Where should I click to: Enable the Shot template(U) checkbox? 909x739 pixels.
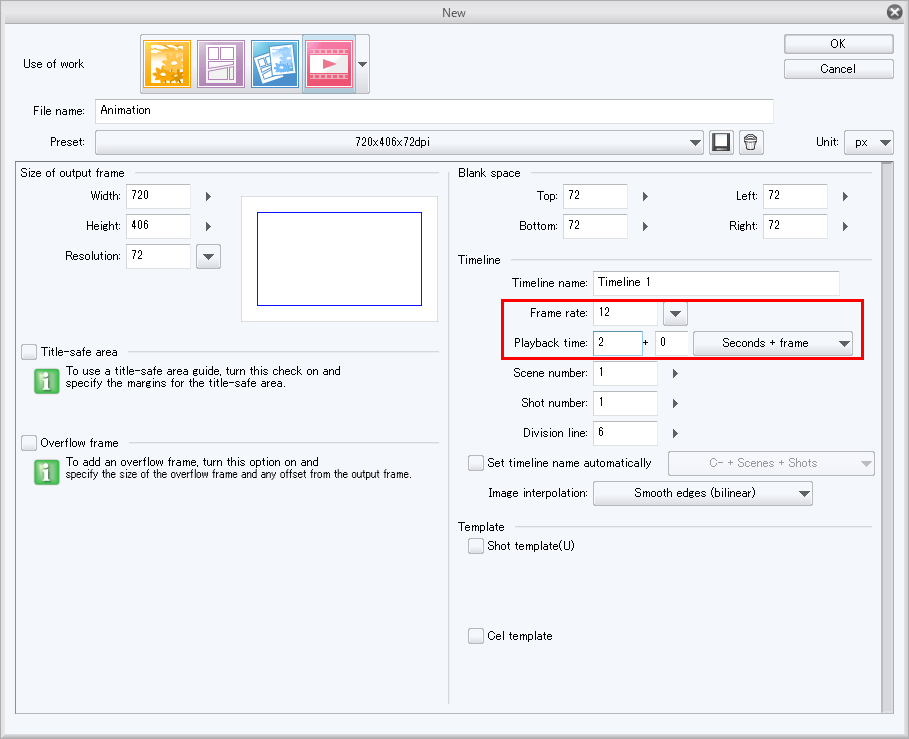coord(475,546)
